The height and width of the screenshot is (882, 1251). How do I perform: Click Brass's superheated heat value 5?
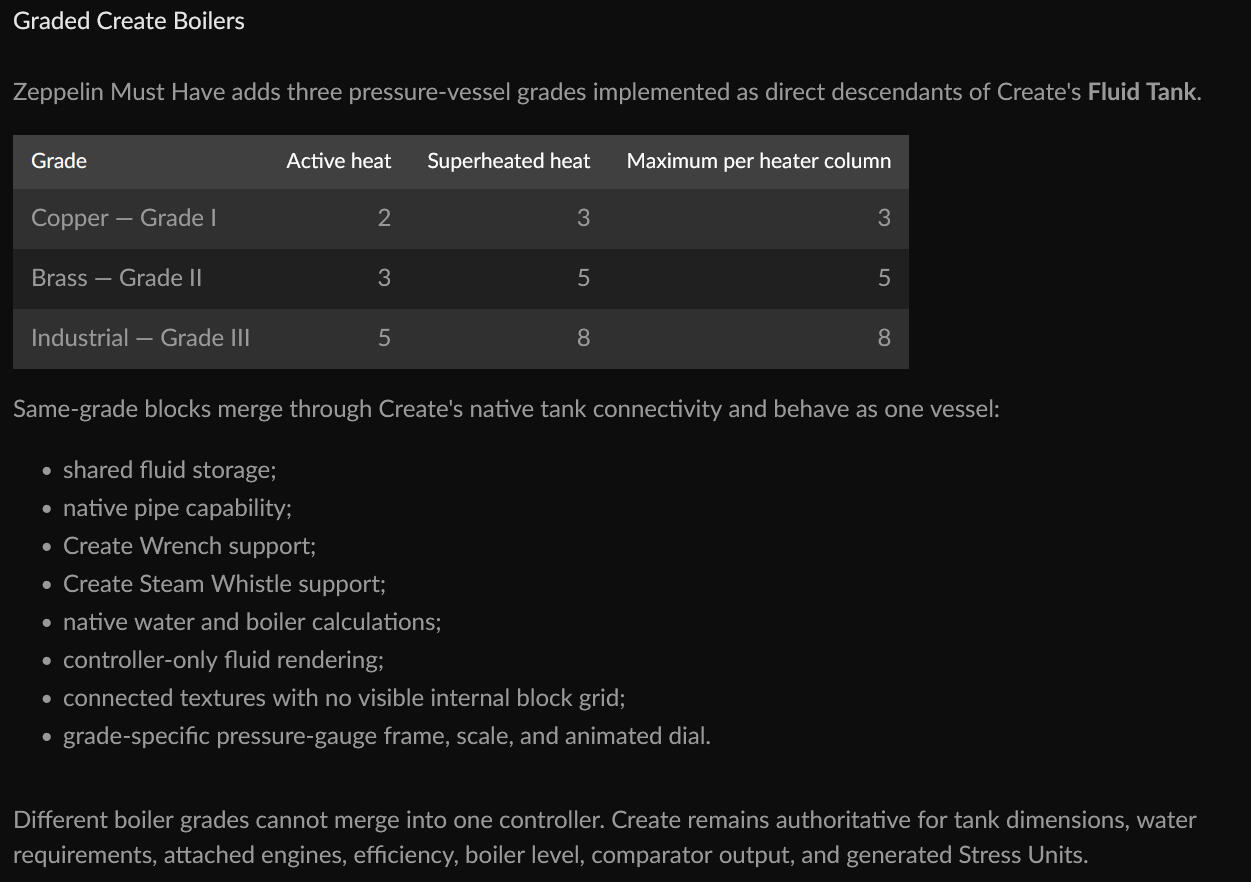coord(583,278)
